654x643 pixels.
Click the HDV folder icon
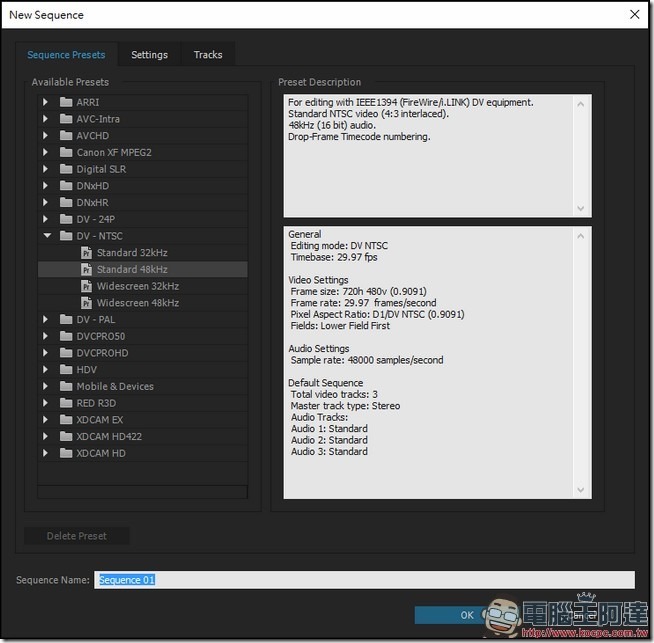pyautogui.click(x=66, y=369)
